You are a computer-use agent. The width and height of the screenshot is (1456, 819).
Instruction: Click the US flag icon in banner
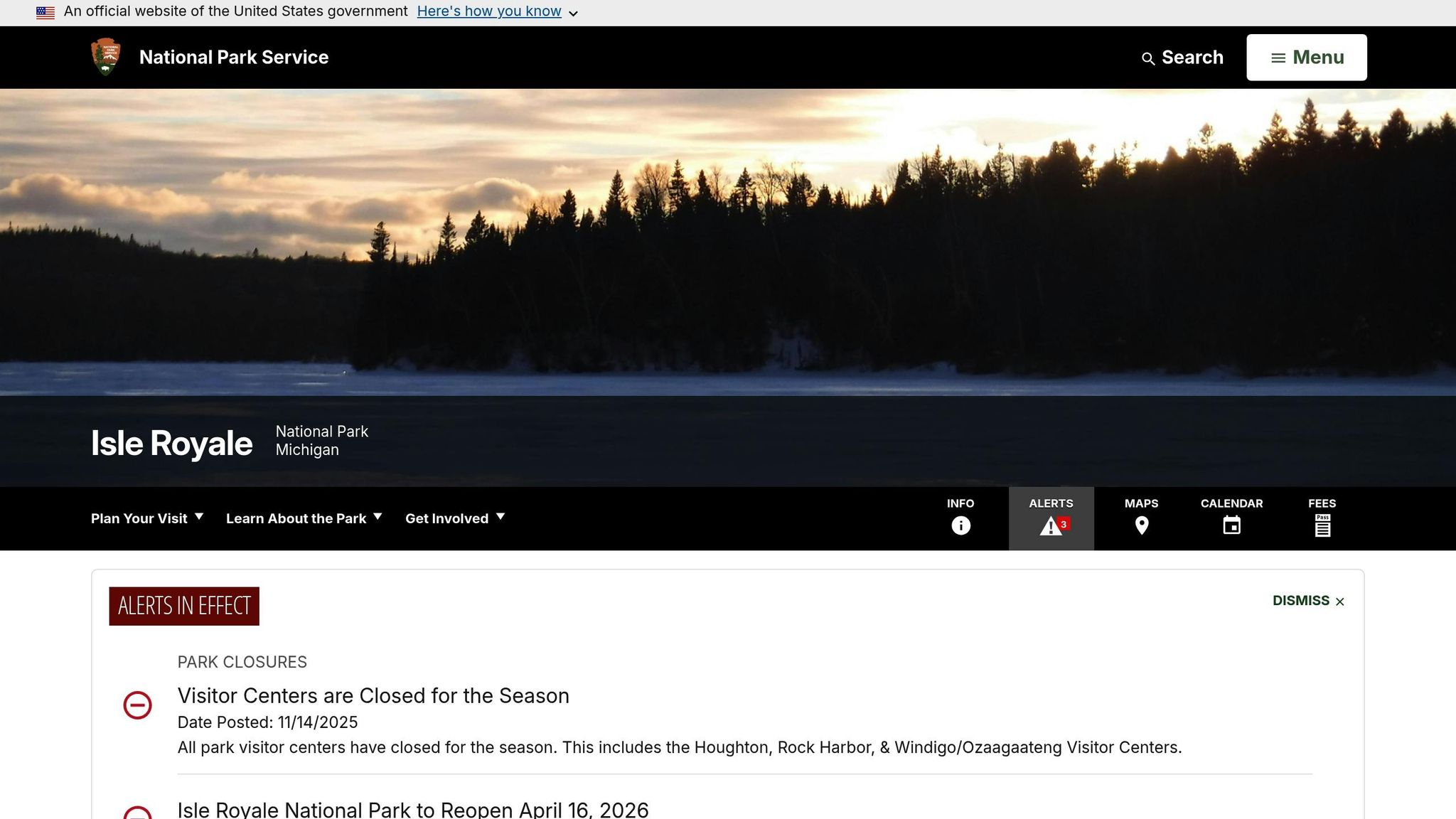[x=45, y=12]
